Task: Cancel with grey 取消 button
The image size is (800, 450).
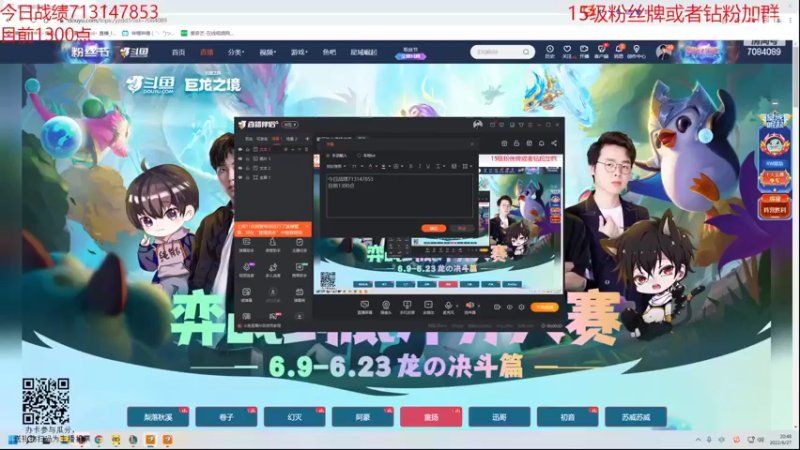Action: point(462,228)
